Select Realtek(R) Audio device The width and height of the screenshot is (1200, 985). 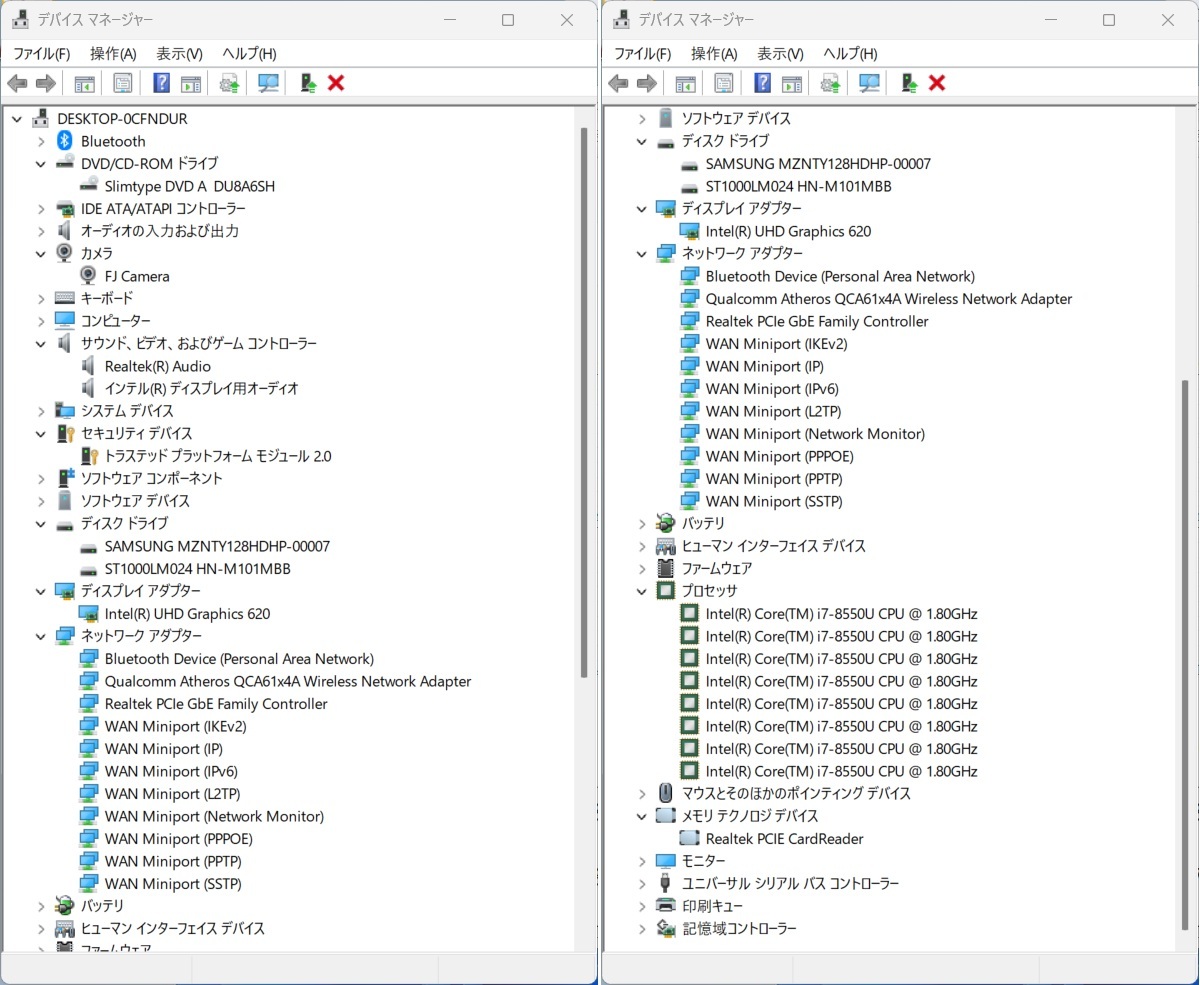pos(157,366)
